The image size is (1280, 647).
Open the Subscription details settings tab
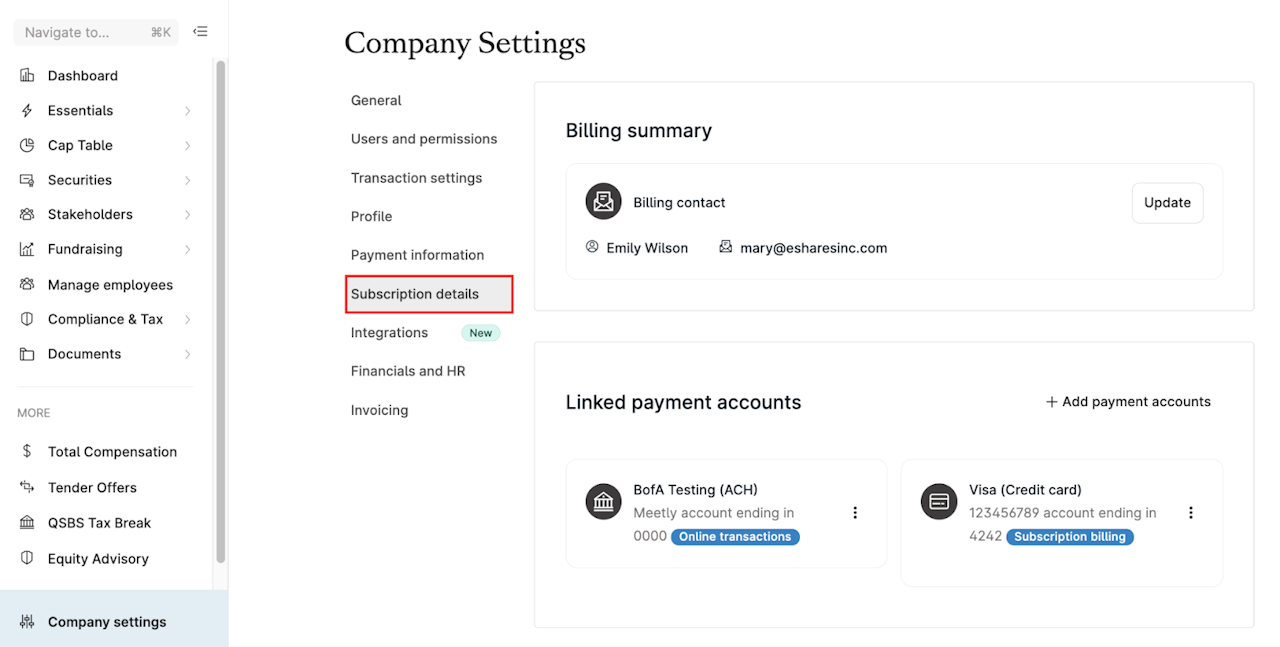(x=429, y=294)
